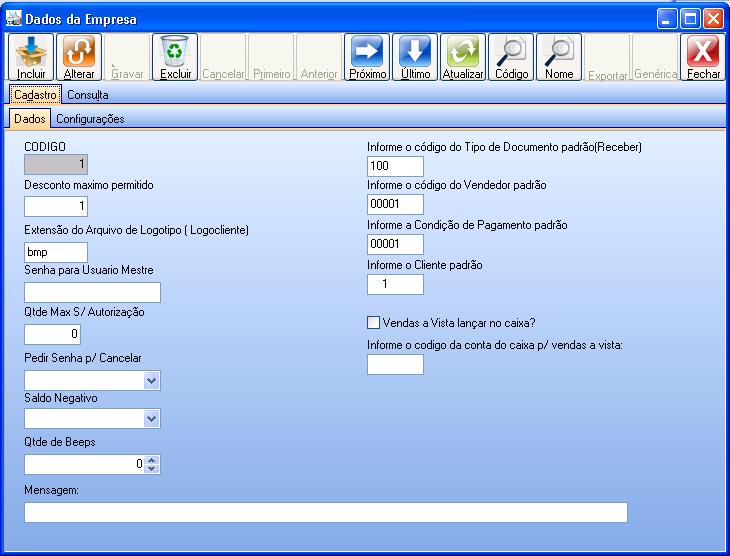The image size is (730, 556).
Task: Click the Desconto maximo permitido field
Action: point(56,207)
